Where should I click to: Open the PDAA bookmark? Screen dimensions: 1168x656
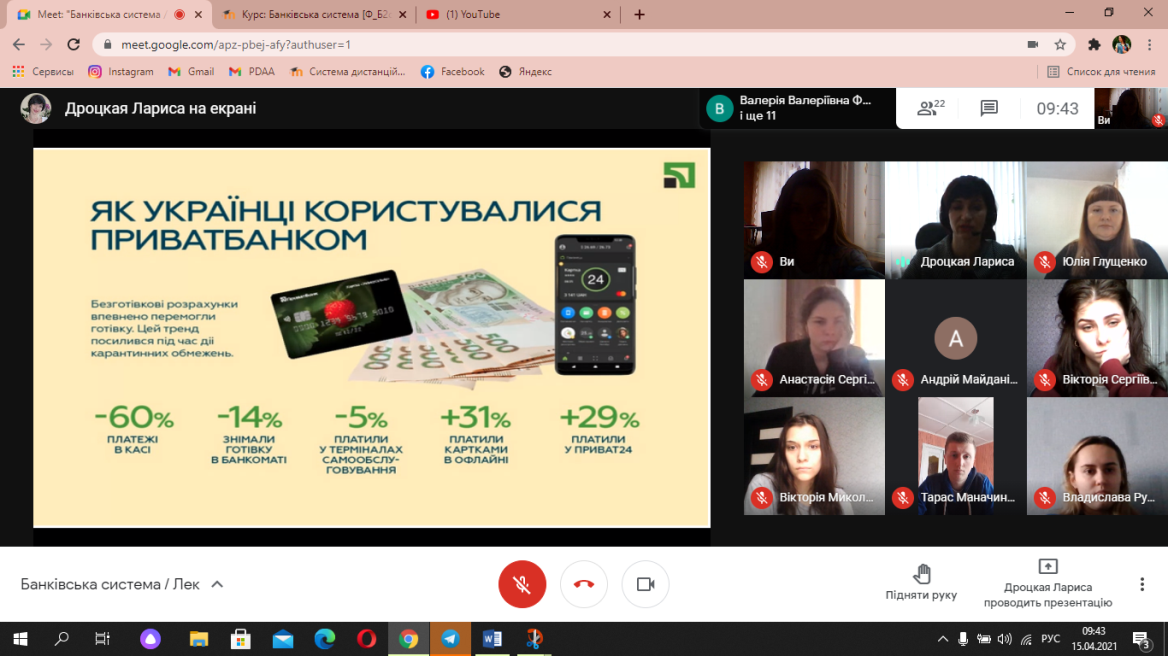tap(252, 71)
